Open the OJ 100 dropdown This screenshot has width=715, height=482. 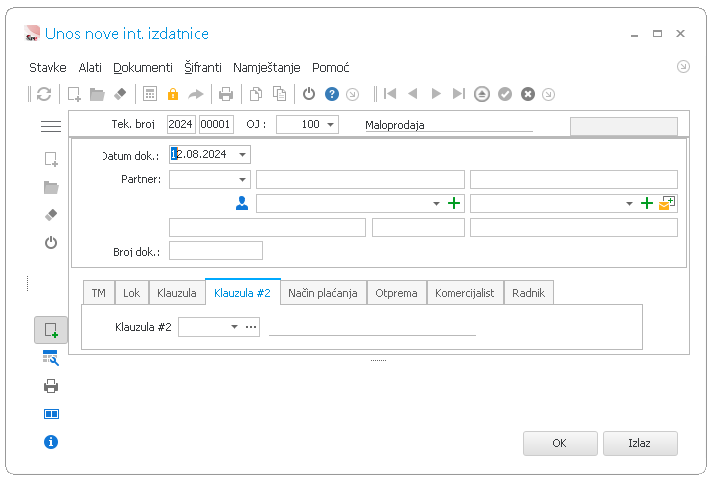point(331,124)
